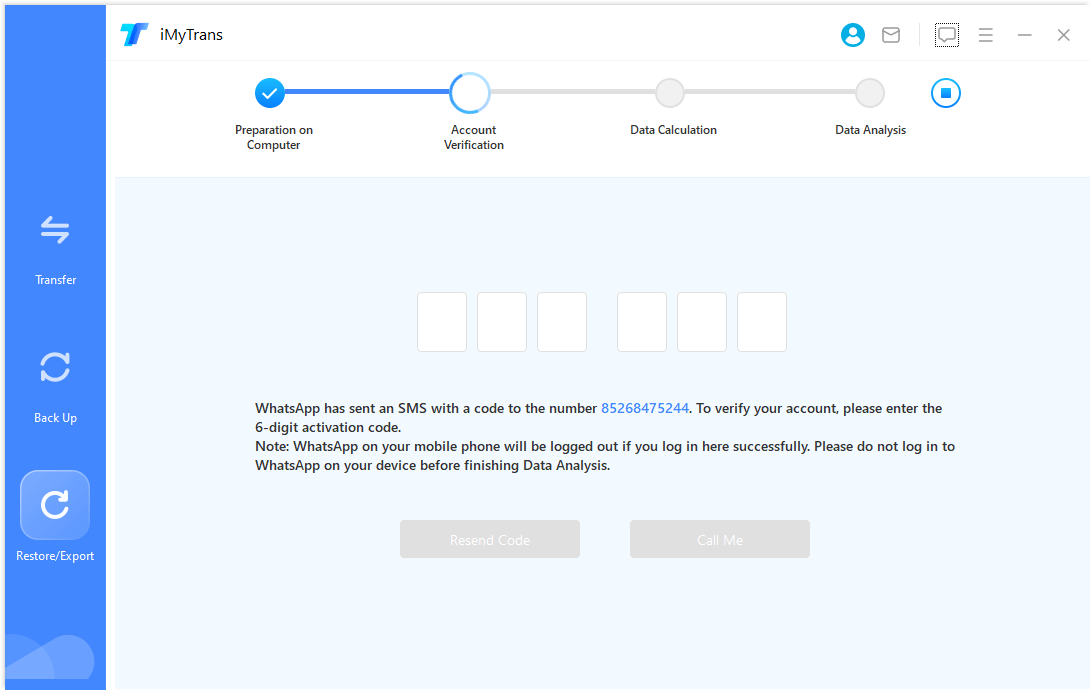
Task: Open the Transfer section in sidebar
Action: point(55,250)
